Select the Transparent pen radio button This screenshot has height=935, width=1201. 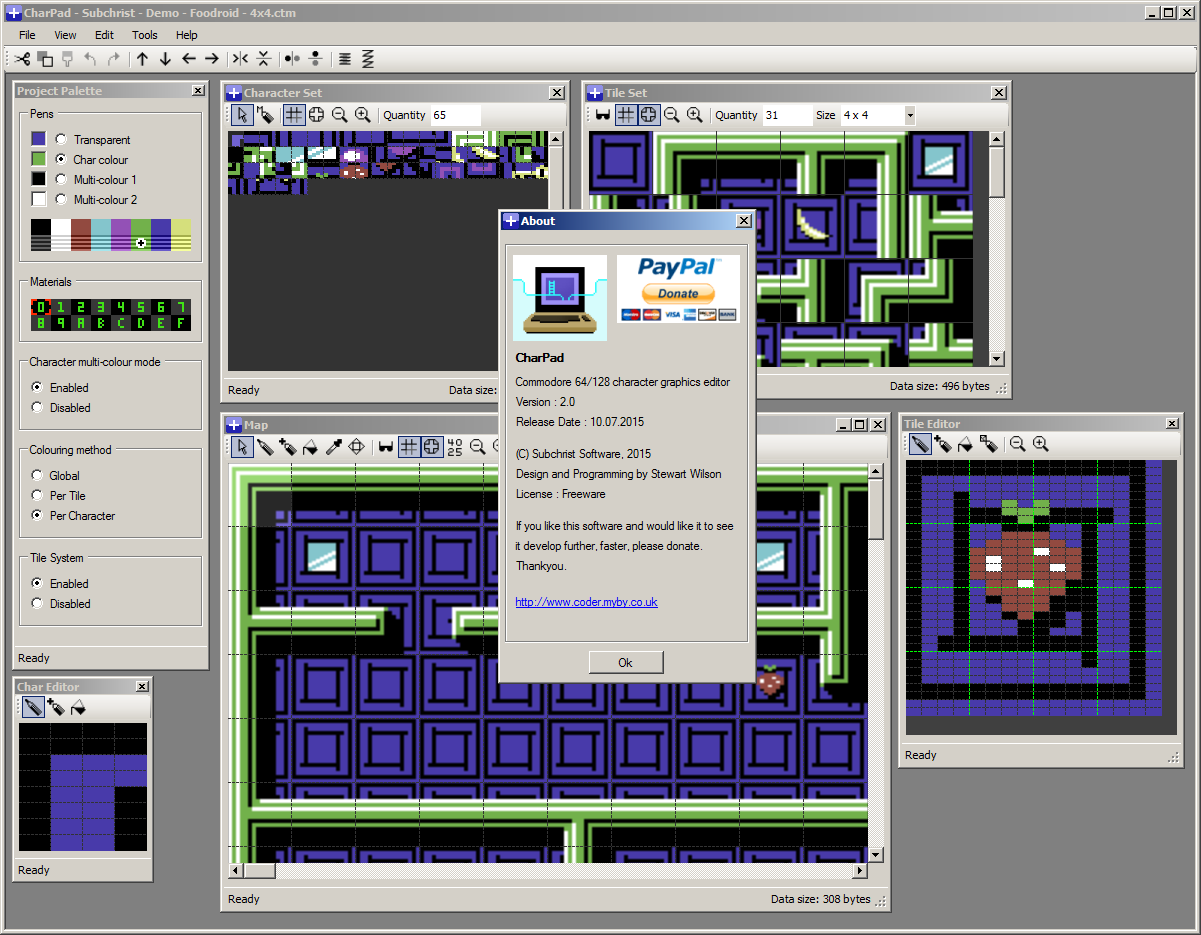click(62, 140)
